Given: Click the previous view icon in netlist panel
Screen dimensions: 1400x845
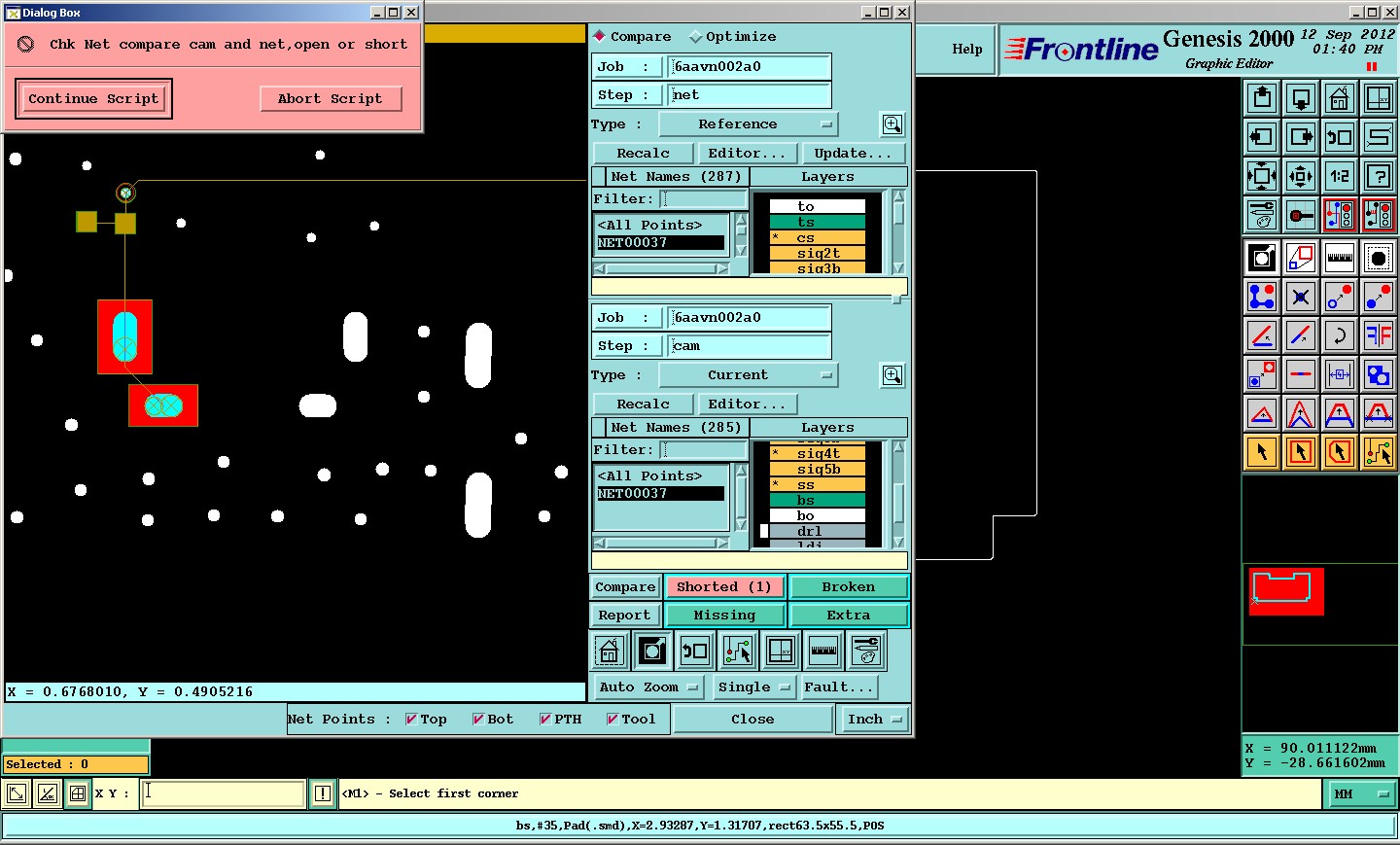Looking at the screenshot, I should 695,651.
